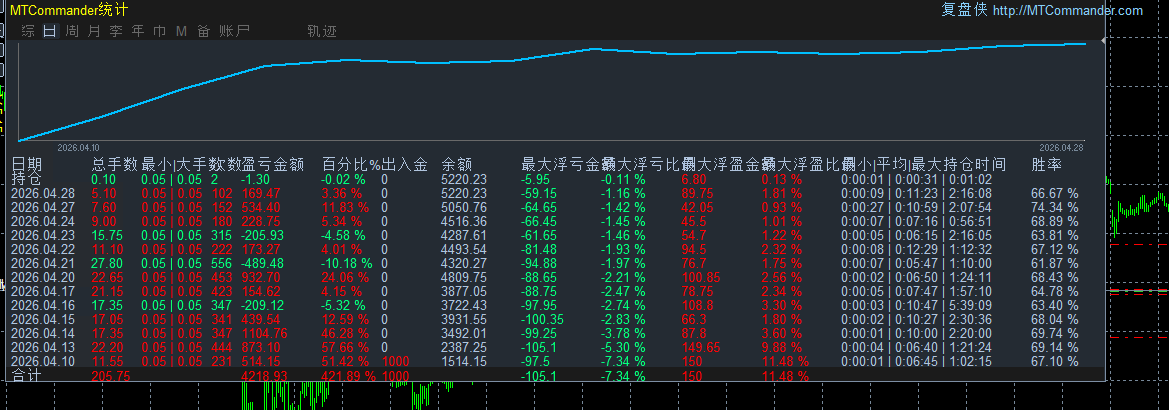The width and height of the screenshot is (1169, 410).
Task: Click the total profit 4218.93
Action: click(x=265, y=376)
